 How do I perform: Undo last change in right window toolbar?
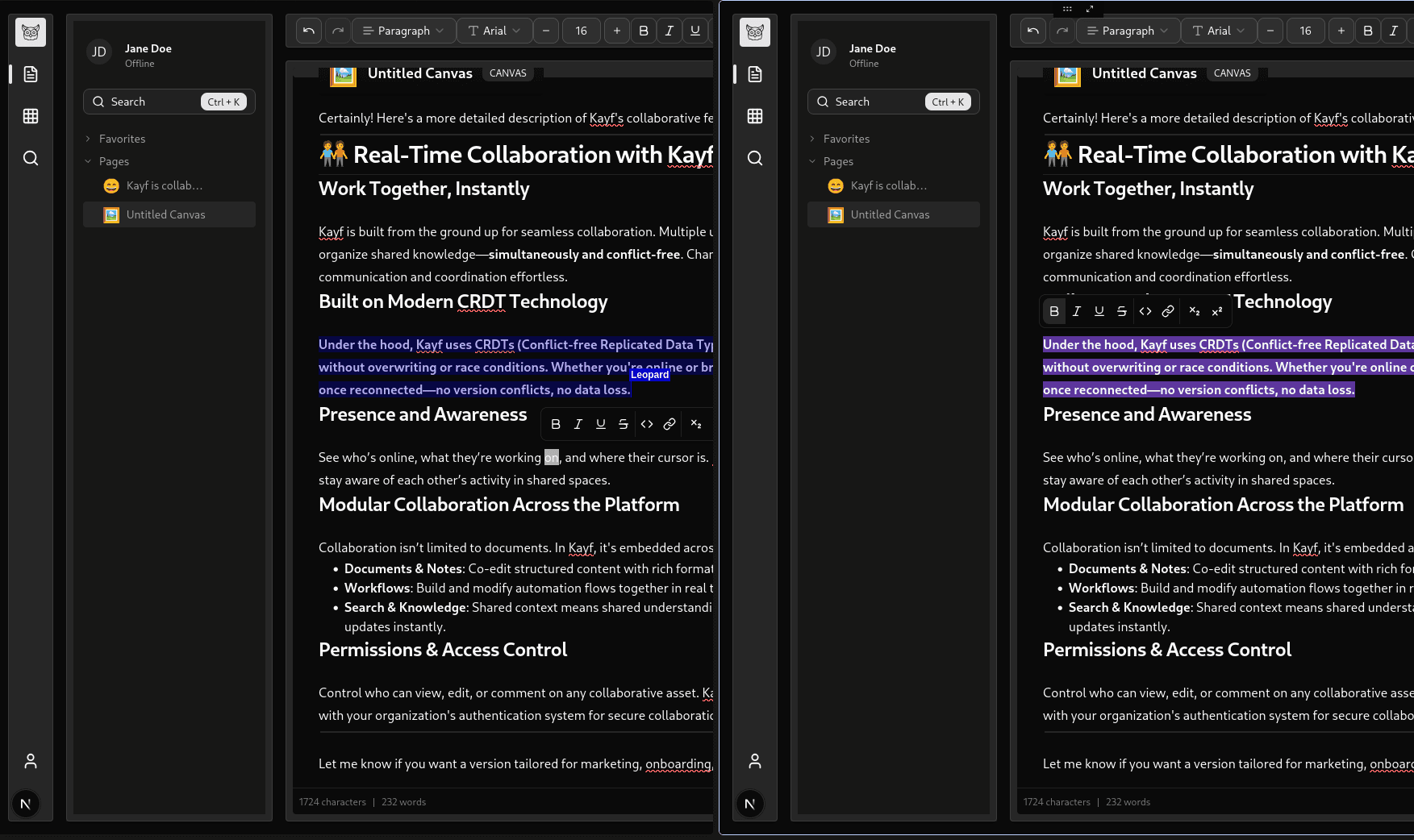1033,31
